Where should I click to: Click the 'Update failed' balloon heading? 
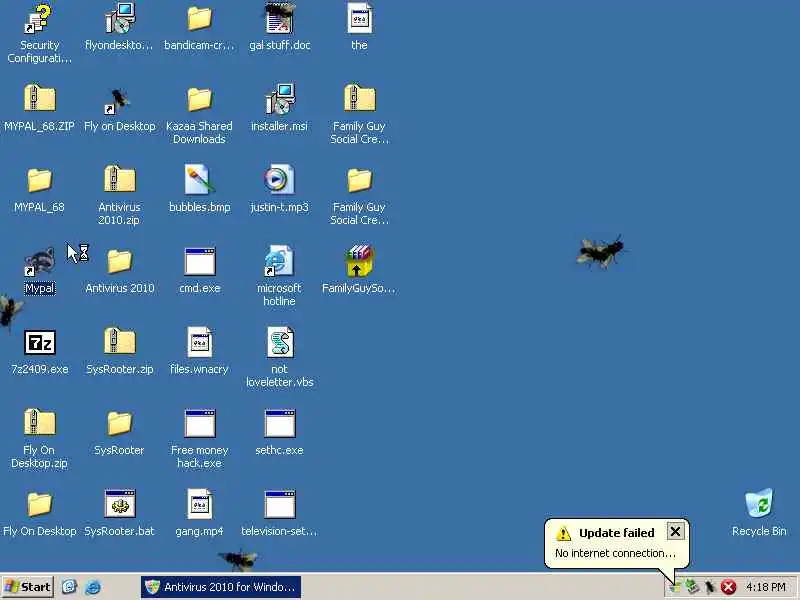[x=616, y=533]
